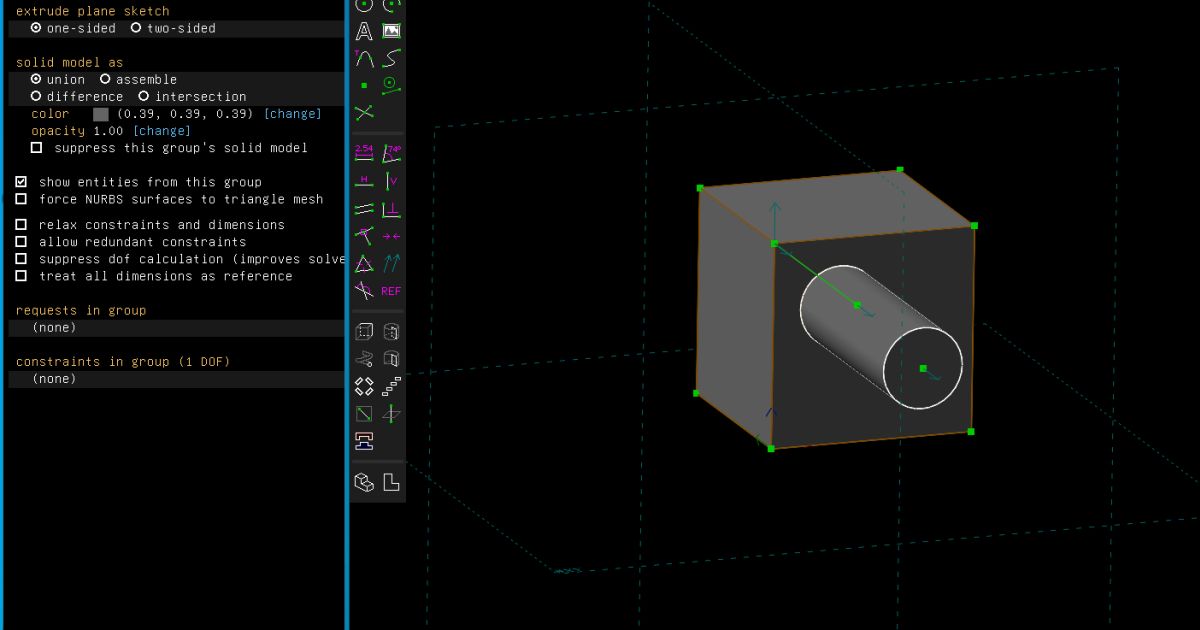Create step and repeat translating group

click(x=391, y=386)
